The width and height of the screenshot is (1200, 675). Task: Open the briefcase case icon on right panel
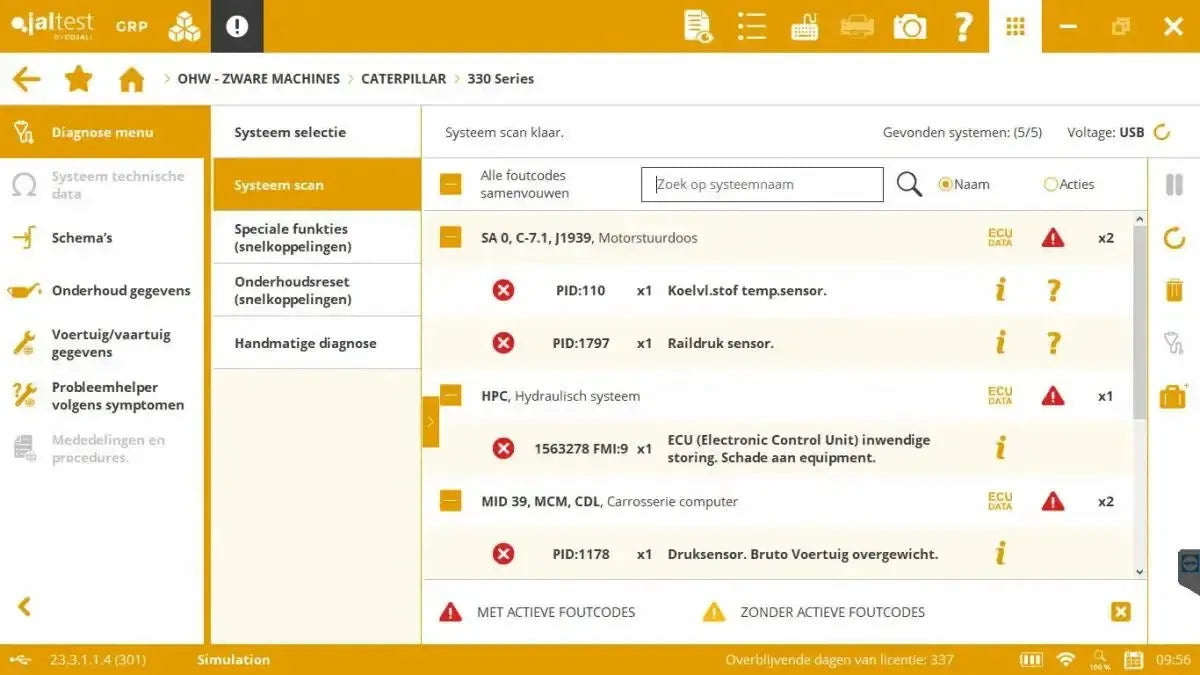[1174, 394]
